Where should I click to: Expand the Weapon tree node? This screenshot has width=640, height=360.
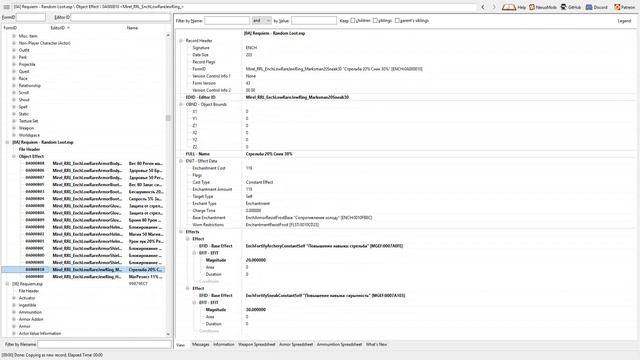coord(14,128)
